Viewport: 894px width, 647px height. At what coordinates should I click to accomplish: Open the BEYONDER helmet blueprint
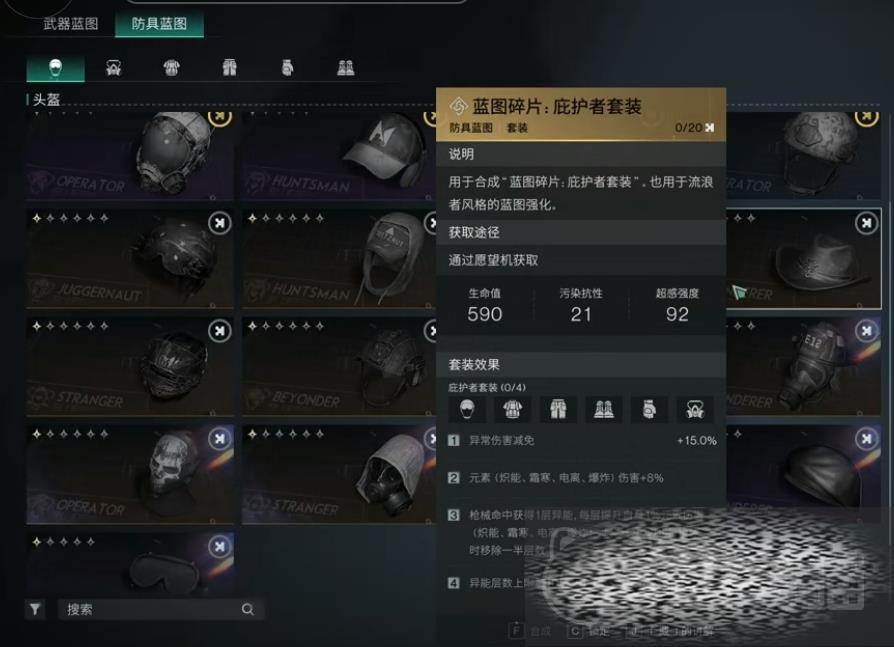coord(339,366)
